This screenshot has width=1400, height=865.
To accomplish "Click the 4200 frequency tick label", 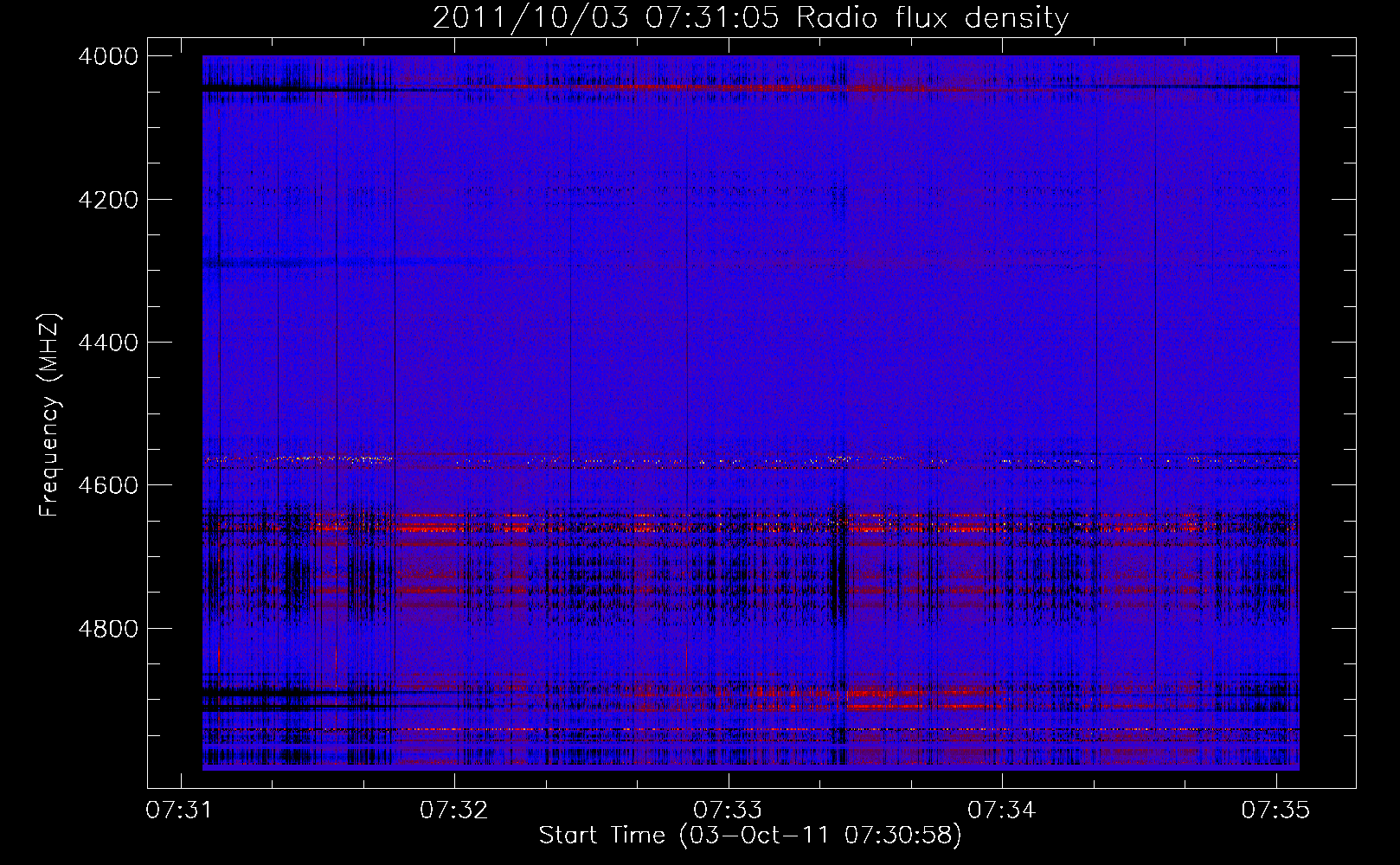I will (x=108, y=200).
